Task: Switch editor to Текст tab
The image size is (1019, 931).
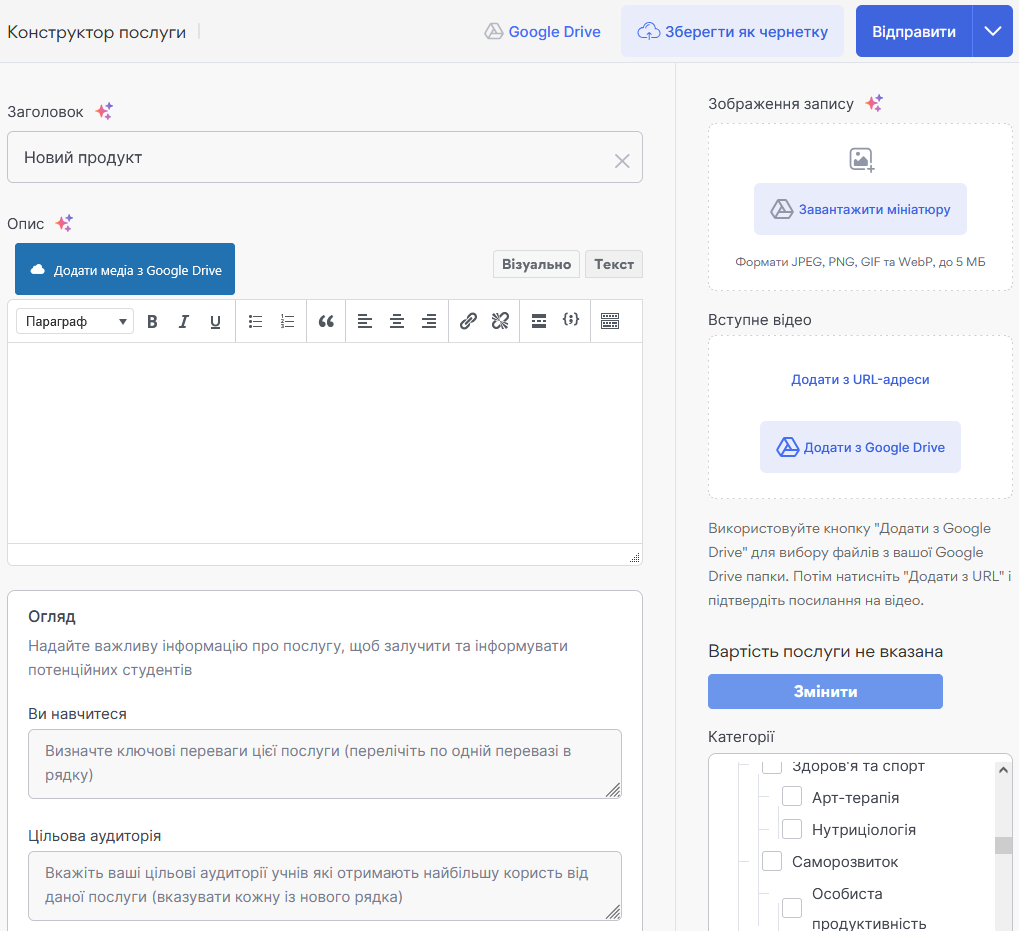Action: coord(613,264)
